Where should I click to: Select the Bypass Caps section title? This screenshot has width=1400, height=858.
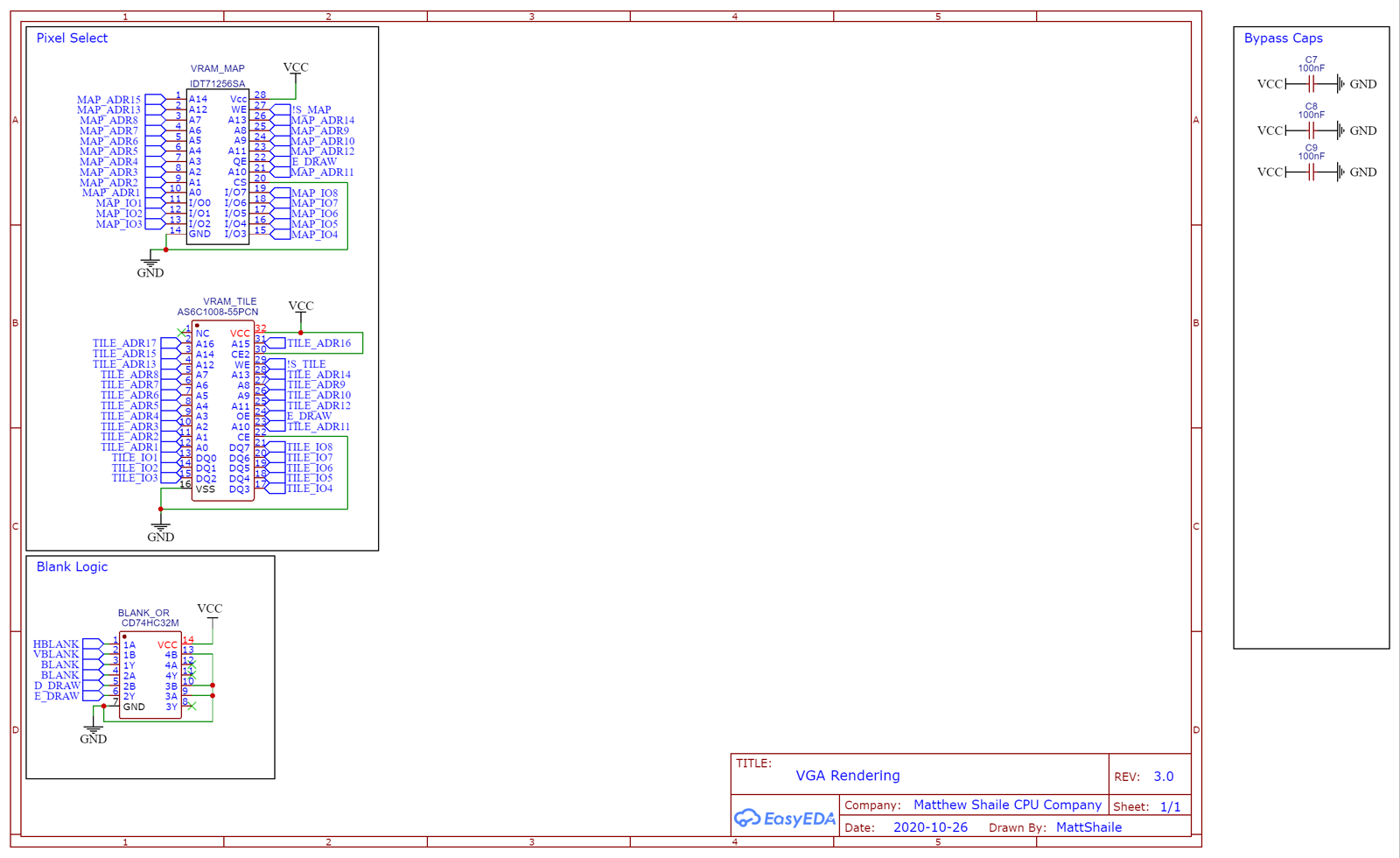click(1284, 39)
